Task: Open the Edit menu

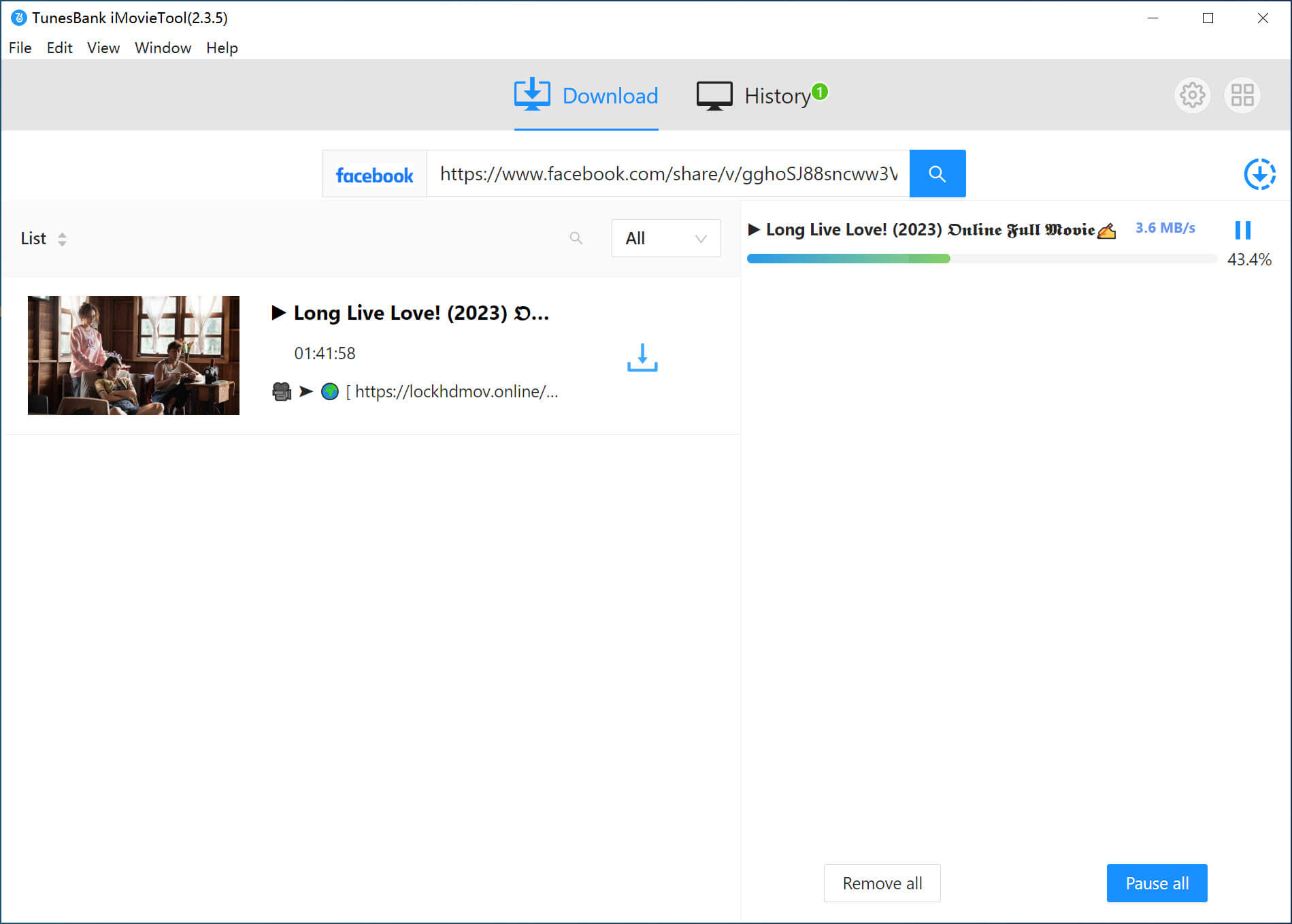Action: (x=59, y=48)
